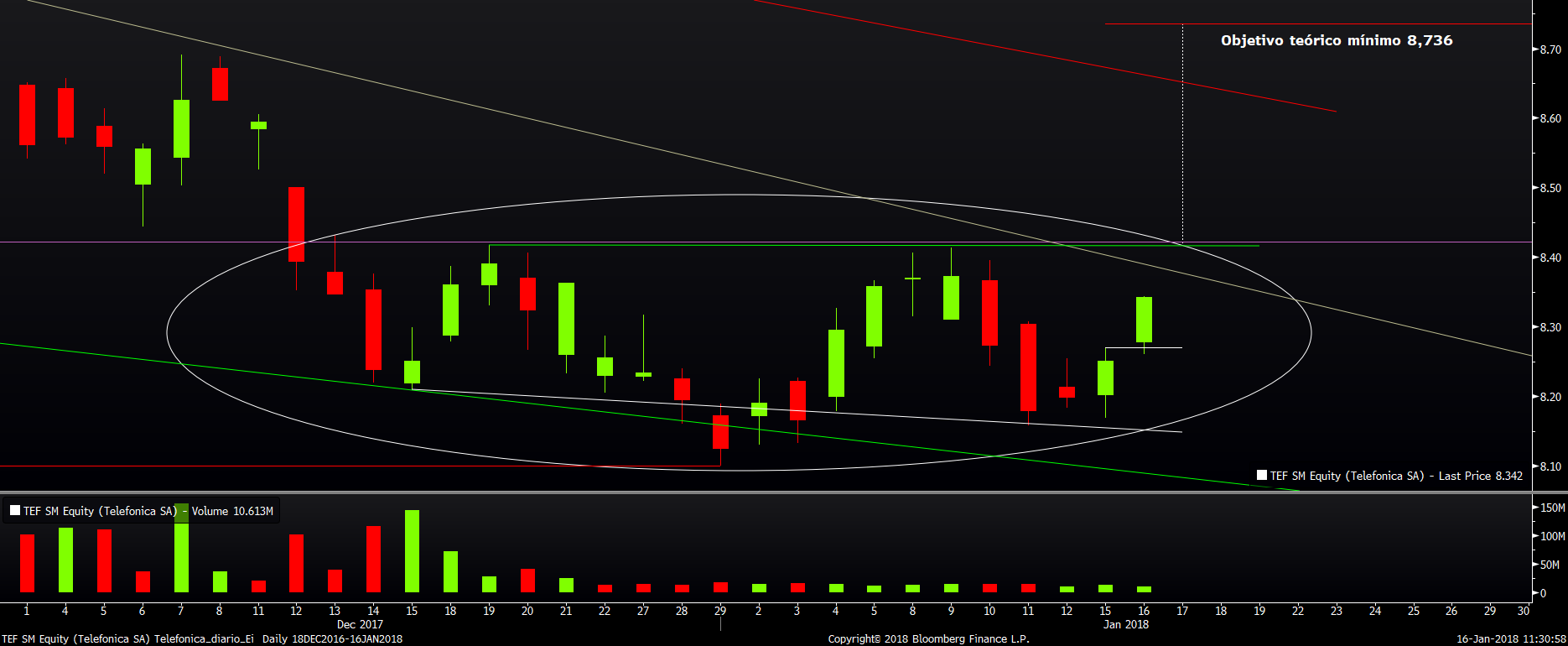
Task: Click the 8.40 price axis label
Action: coord(1550,258)
